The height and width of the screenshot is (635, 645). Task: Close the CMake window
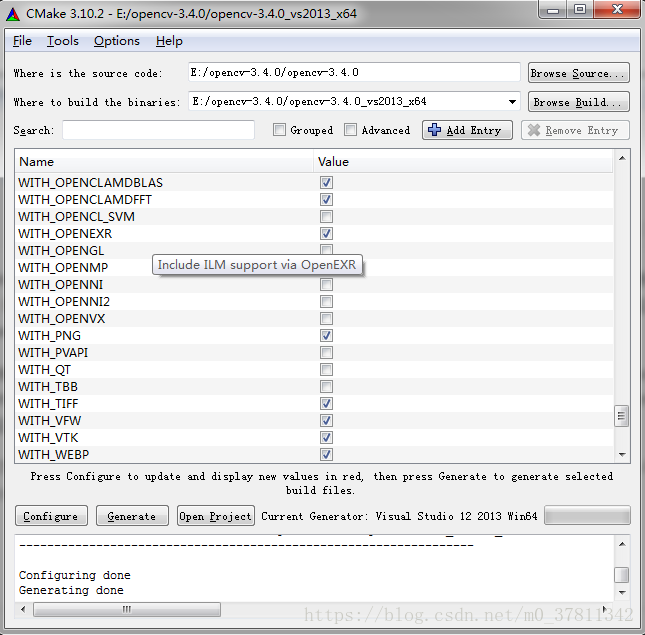(617, 9)
